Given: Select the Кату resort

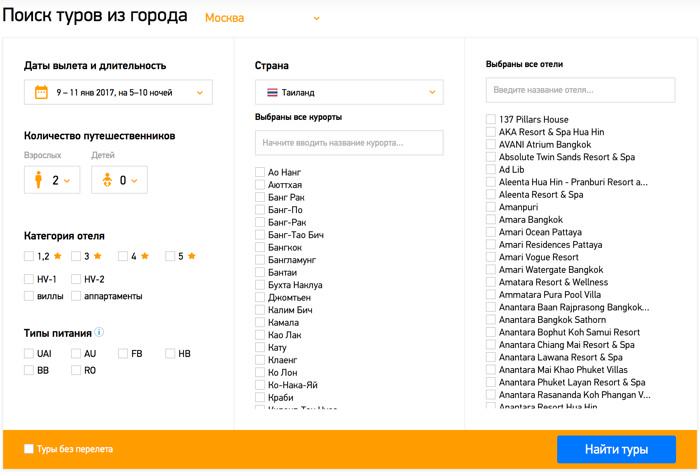Looking at the screenshot, I should point(260,347).
